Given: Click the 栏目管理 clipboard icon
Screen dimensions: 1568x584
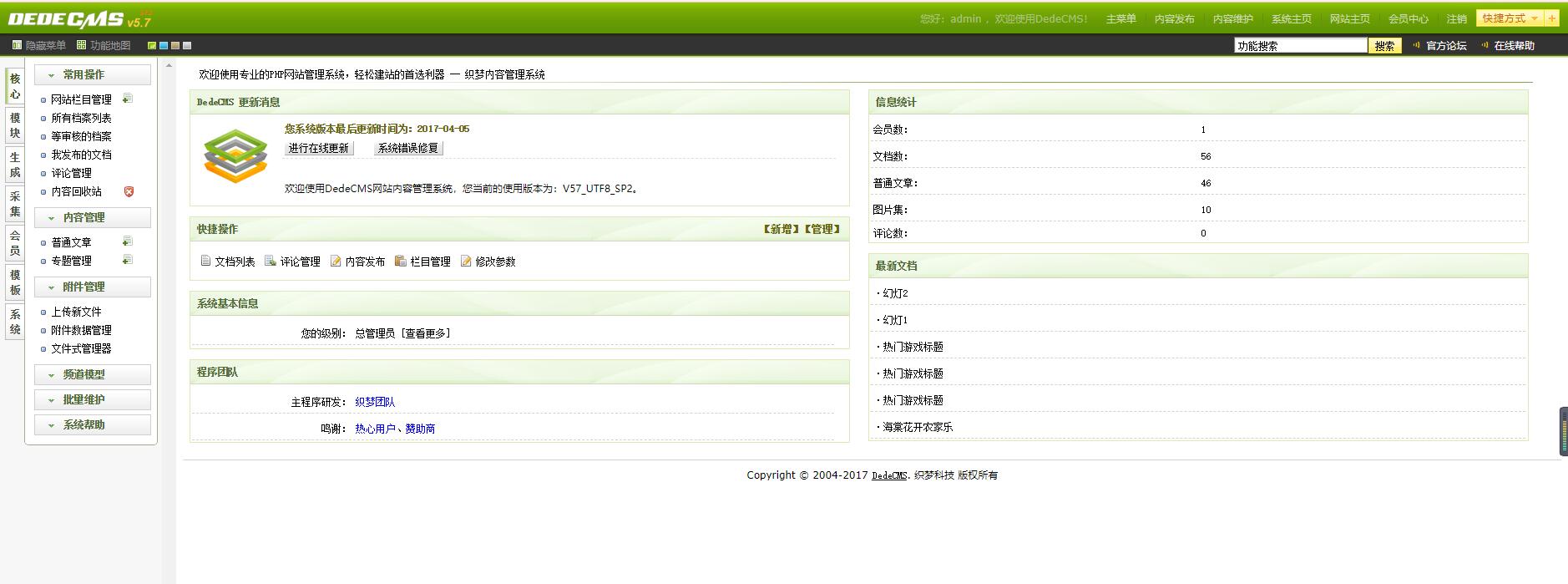Looking at the screenshot, I should (401, 262).
